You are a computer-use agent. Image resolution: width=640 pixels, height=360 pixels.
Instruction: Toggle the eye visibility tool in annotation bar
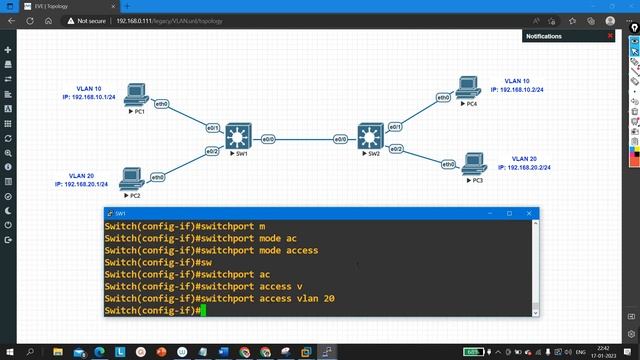pyautogui.click(x=634, y=41)
